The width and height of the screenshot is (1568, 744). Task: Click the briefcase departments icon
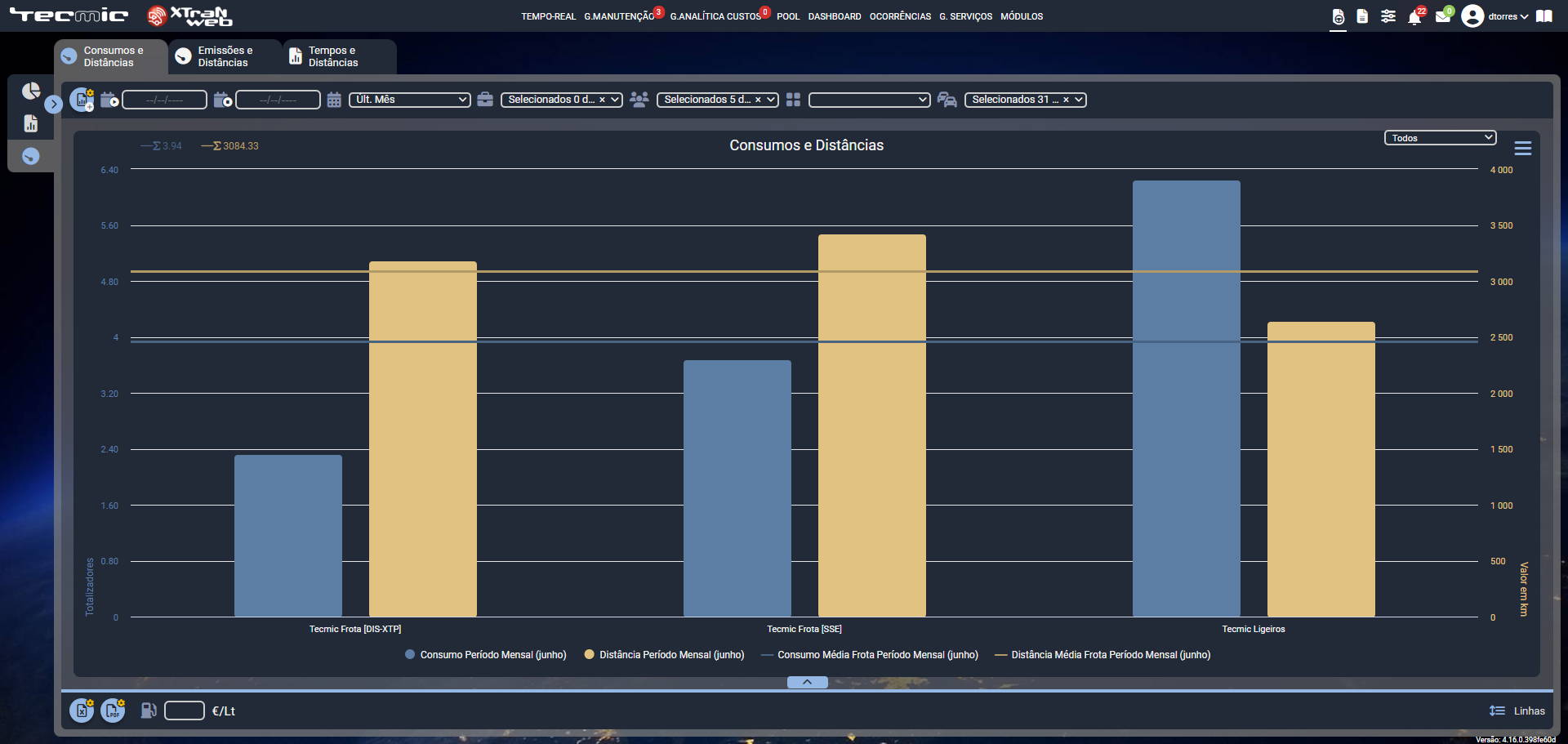tap(485, 100)
